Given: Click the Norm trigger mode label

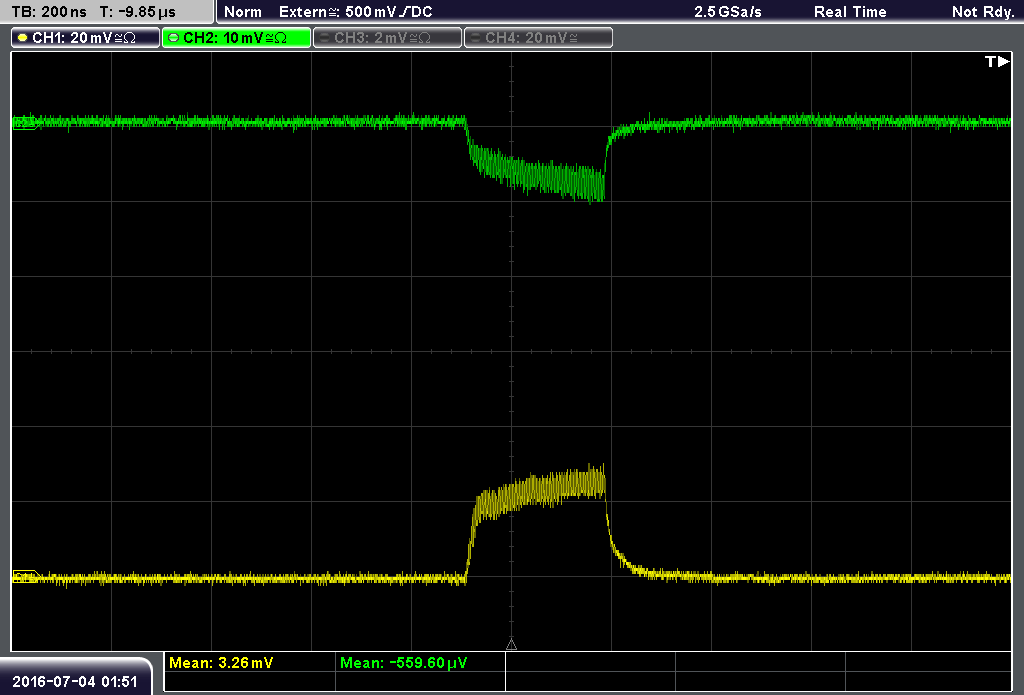Looking at the screenshot, I should (x=242, y=12).
